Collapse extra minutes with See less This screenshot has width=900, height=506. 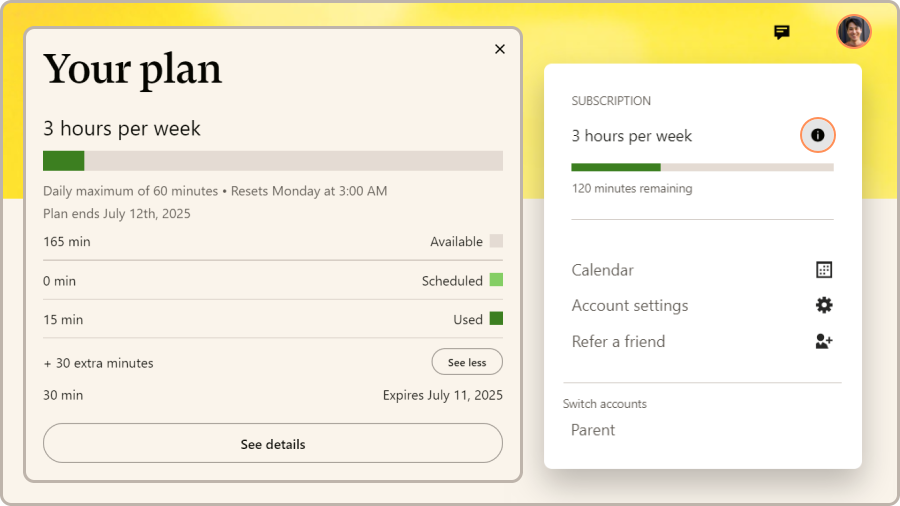467,362
